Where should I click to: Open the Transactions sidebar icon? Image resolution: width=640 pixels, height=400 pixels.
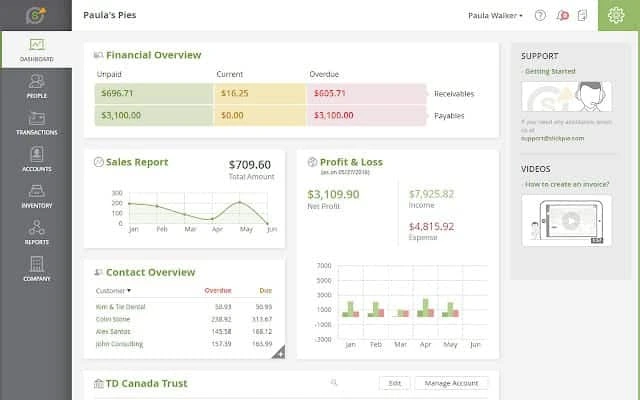point(36,123)
